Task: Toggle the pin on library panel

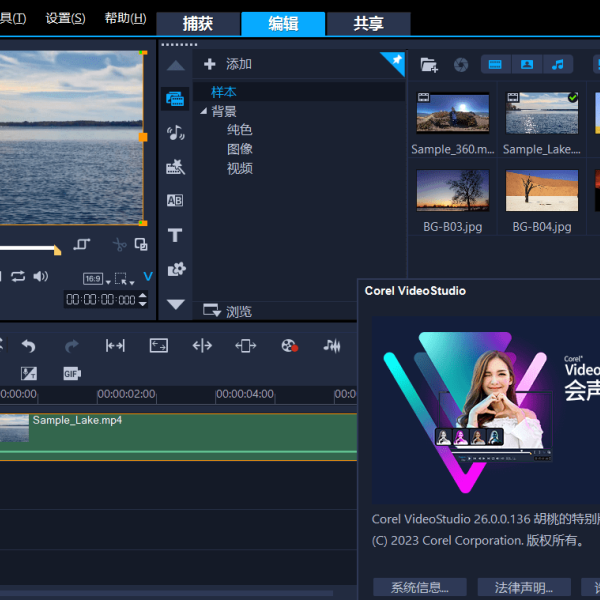Action: tap(395, 61)
